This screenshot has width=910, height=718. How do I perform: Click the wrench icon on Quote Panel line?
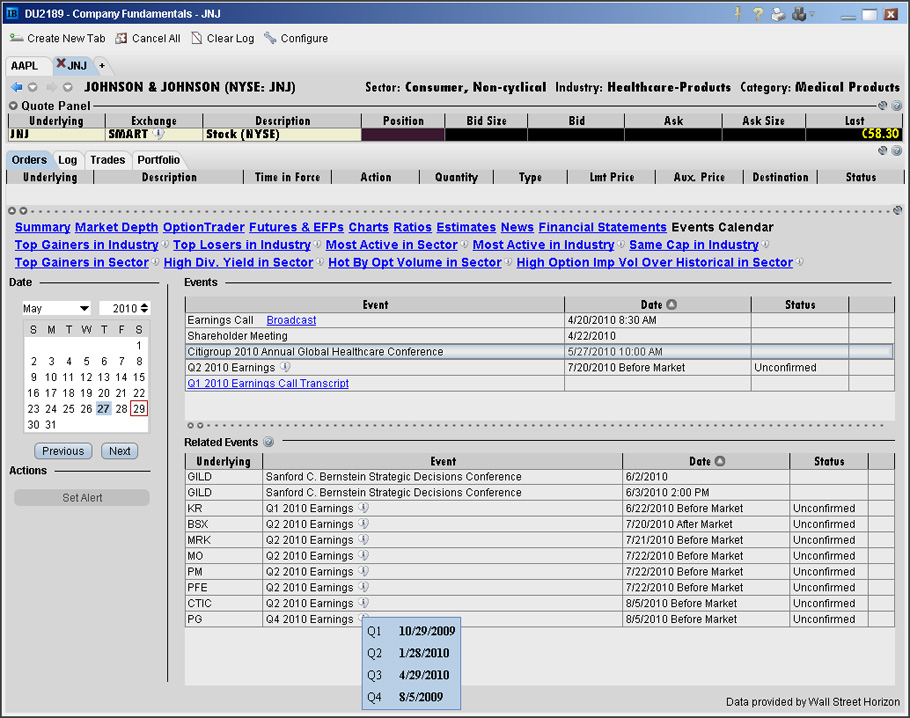coord(883,105)
